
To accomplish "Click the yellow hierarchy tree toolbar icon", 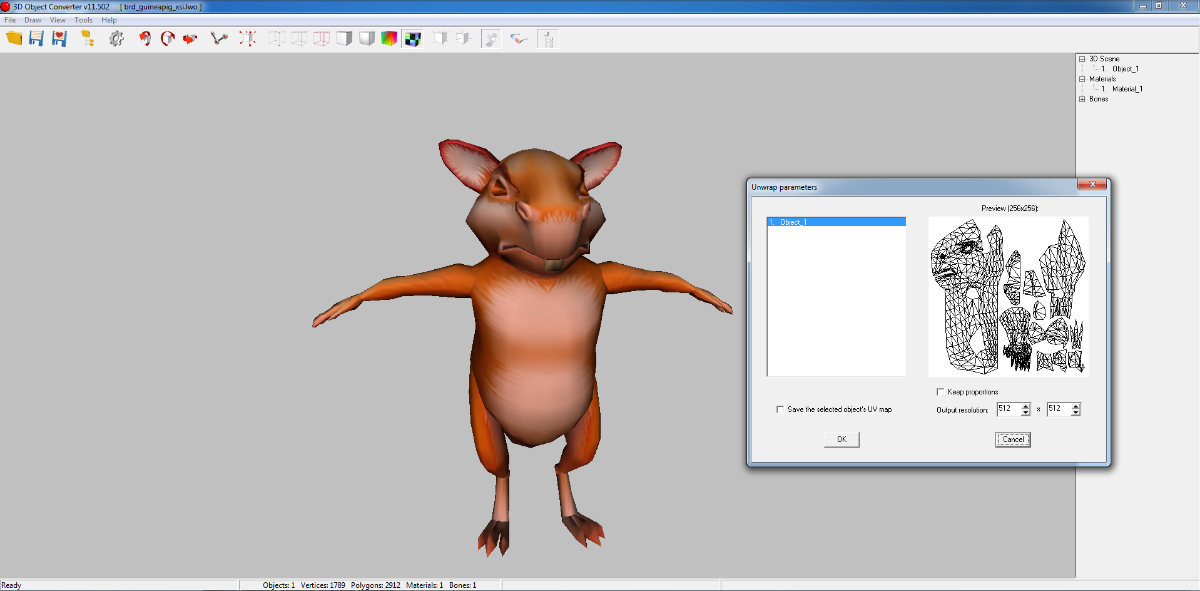I will point(88,38).
